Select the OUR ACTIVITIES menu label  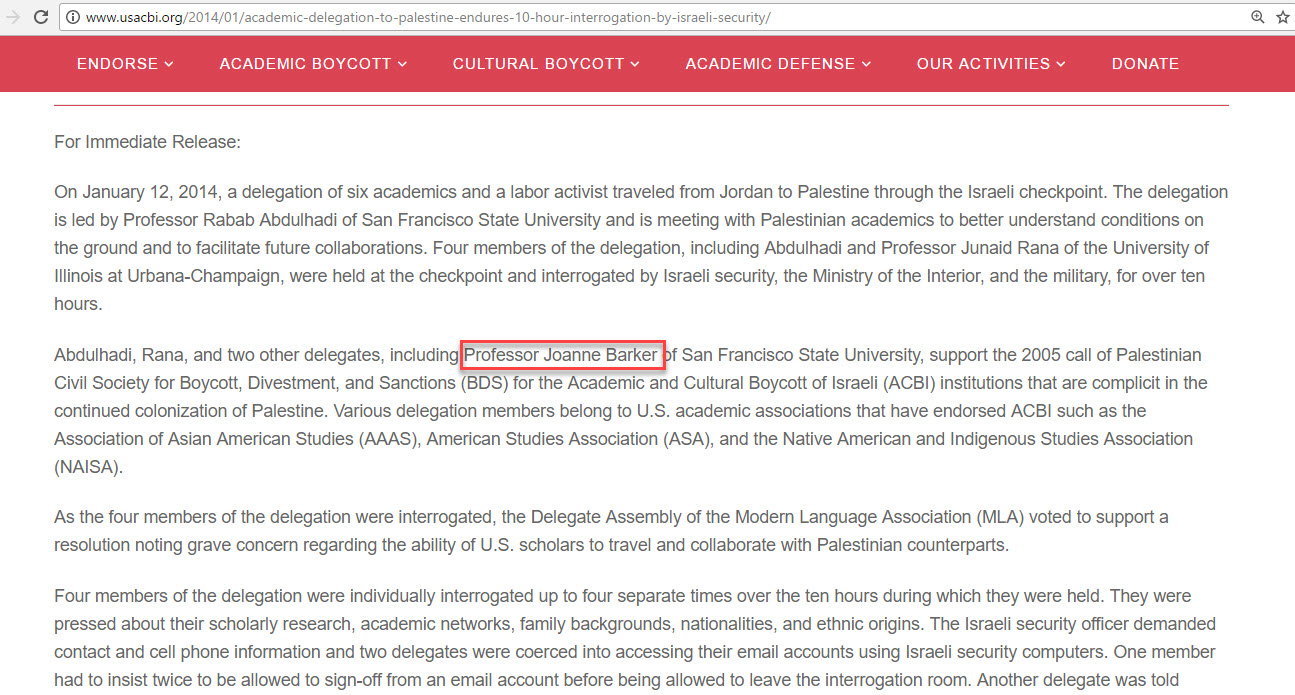[983, 64]
